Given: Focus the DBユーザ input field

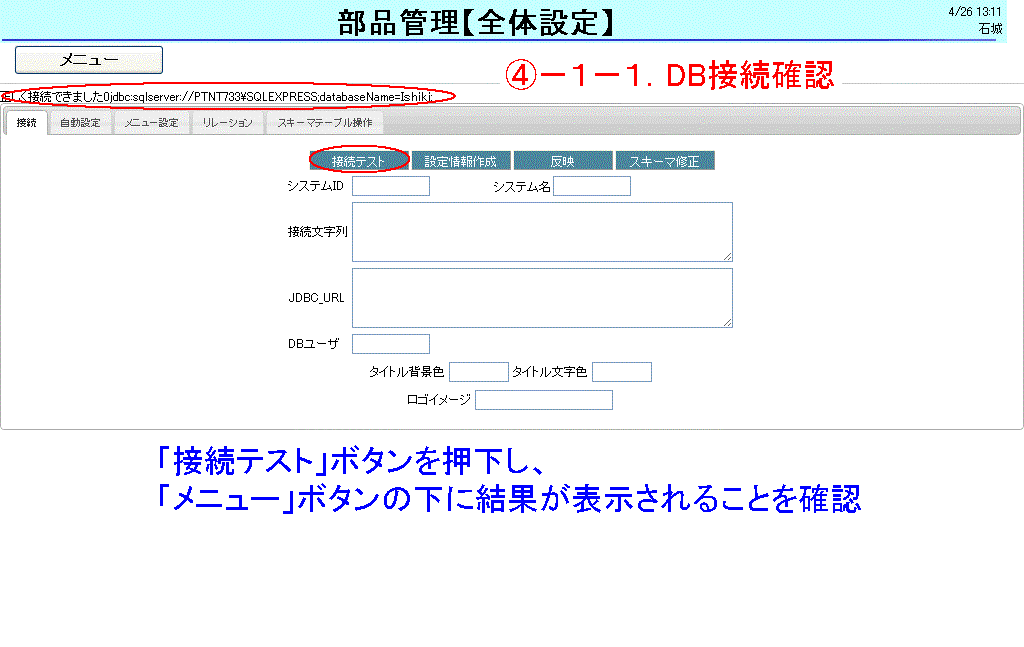Looking at the screenshot, I should pos(390,344).
